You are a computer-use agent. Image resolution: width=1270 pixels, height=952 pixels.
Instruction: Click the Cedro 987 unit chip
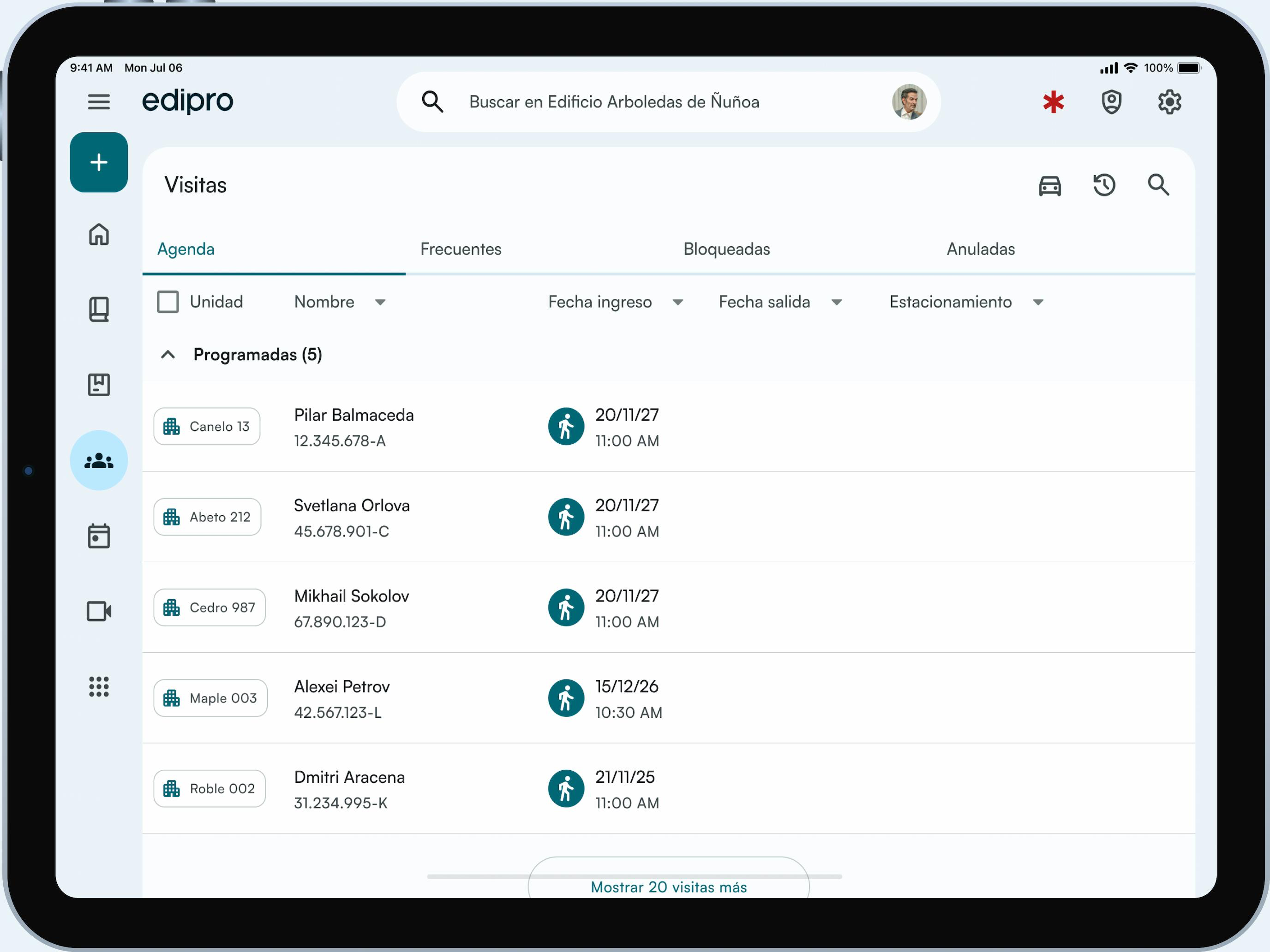point(210,608)
